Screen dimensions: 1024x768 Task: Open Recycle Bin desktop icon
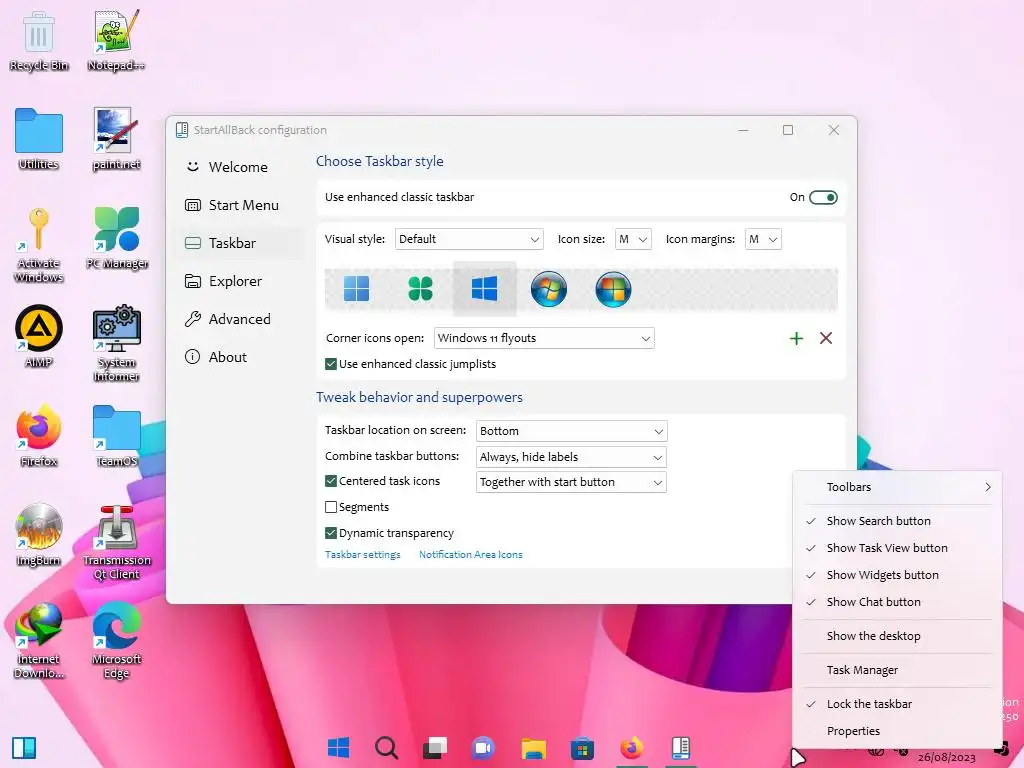pos(39,41)
